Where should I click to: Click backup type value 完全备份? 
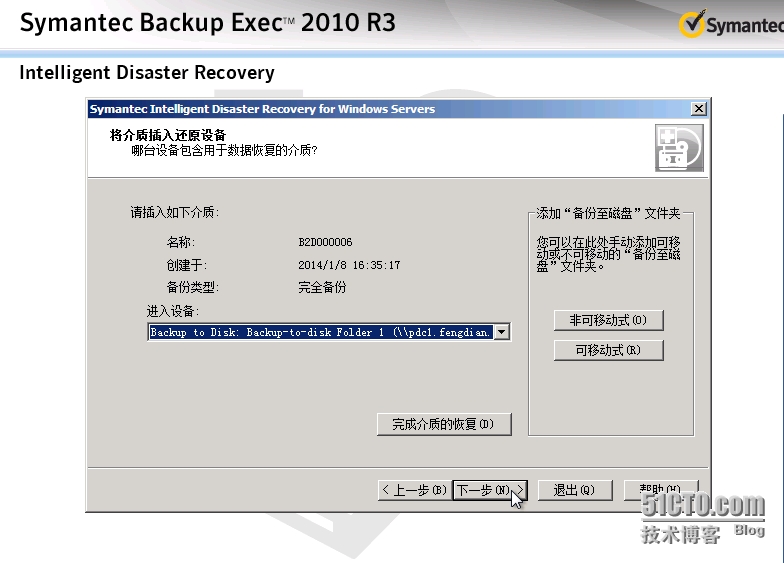[x=322, y=287]
